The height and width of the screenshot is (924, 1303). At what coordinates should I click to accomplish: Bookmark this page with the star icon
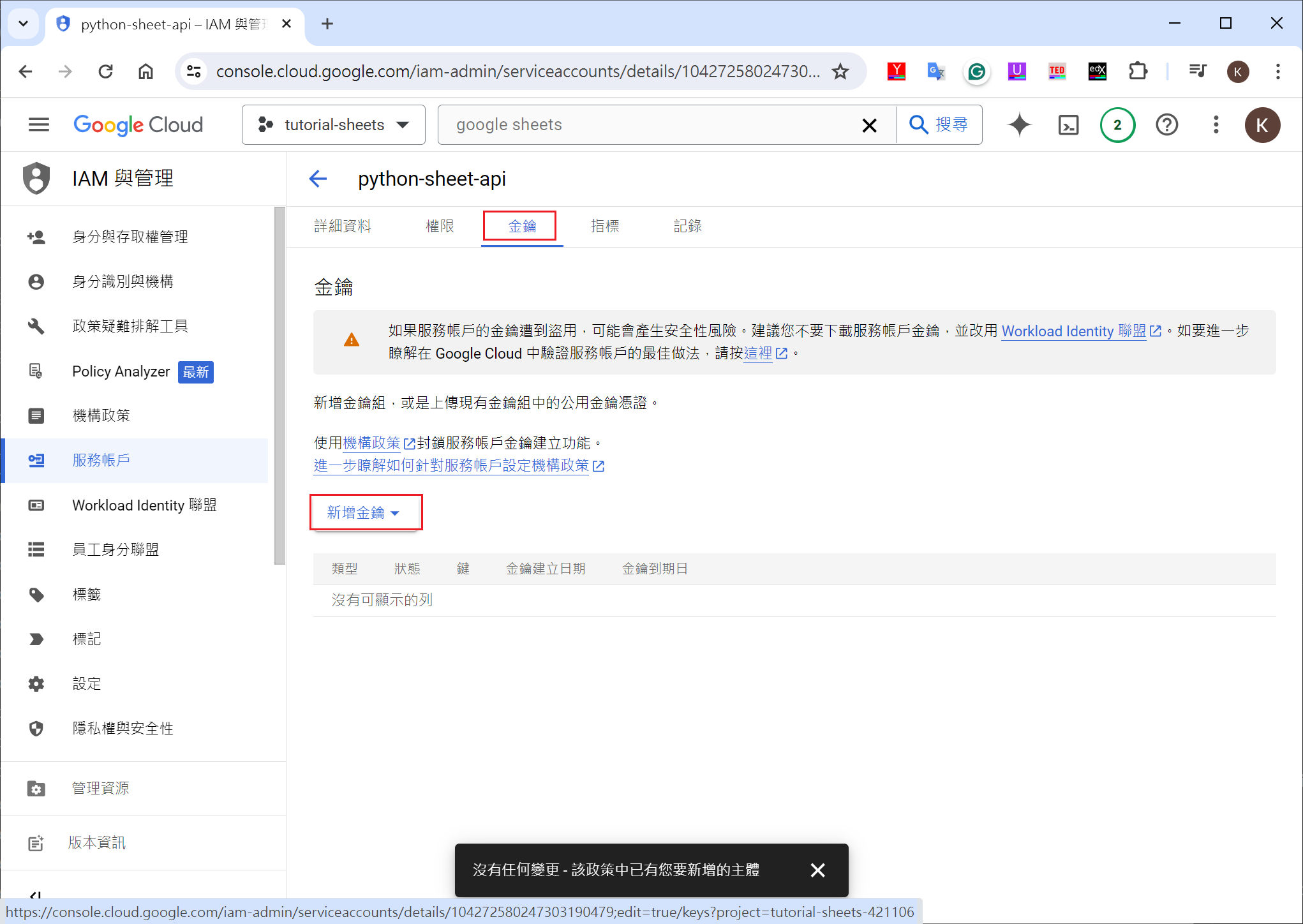click(x=840, y=71)
